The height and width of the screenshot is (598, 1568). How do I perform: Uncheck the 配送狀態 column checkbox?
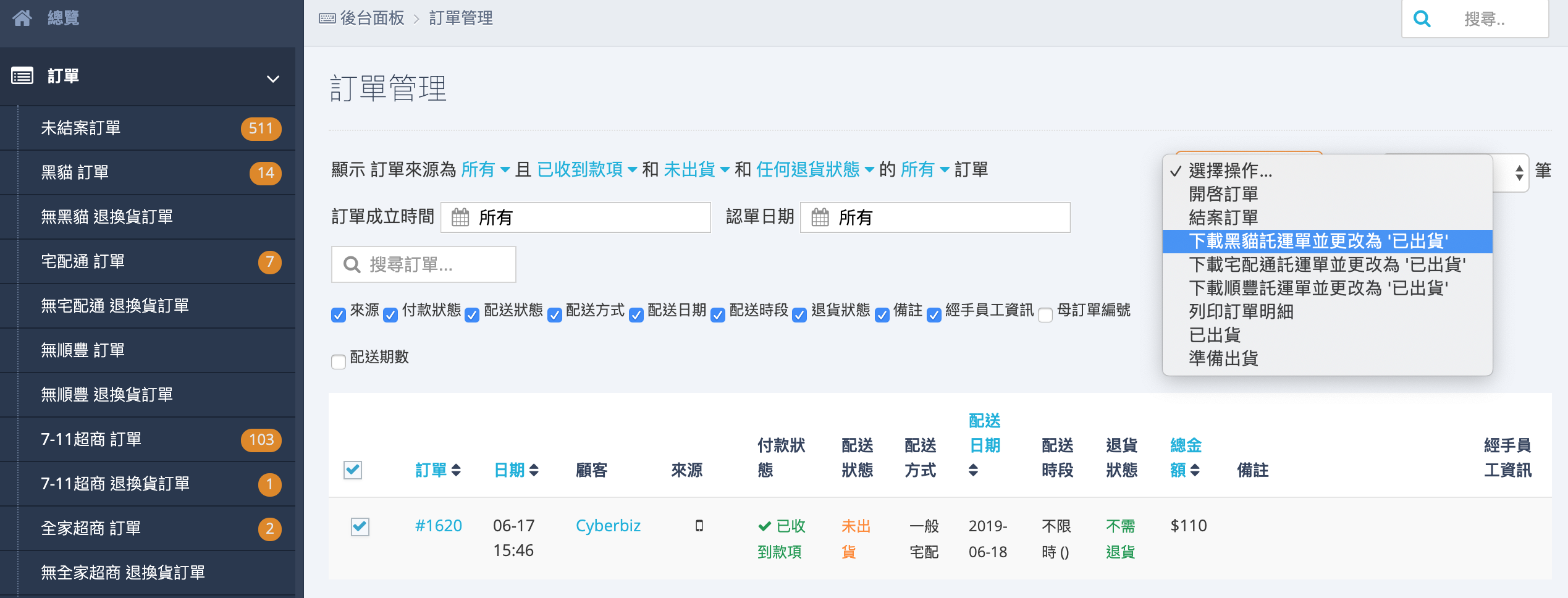472,315
